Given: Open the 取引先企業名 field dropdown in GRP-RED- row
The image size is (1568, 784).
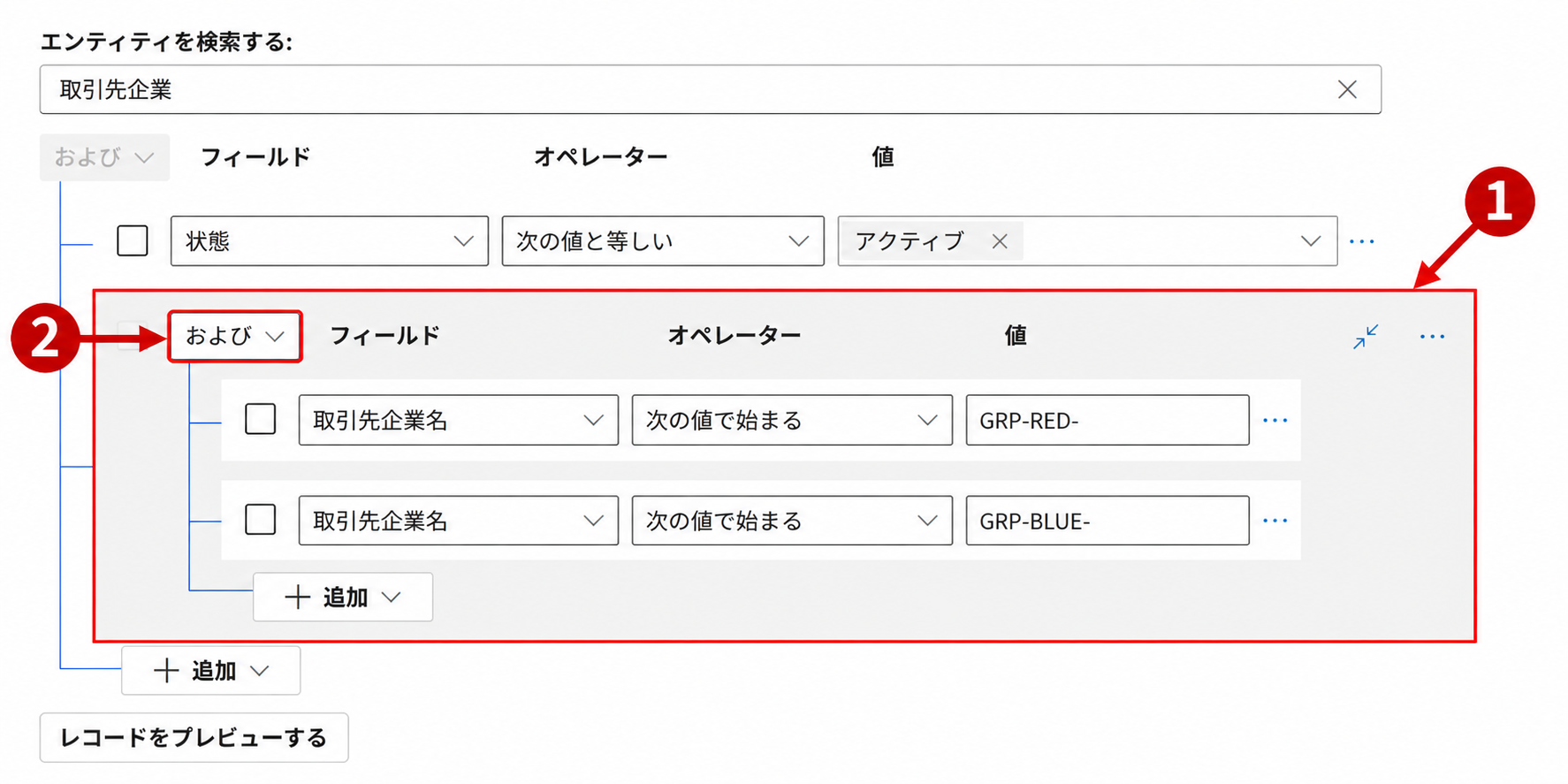Looking at the screenshot, I should click(459, 420).
